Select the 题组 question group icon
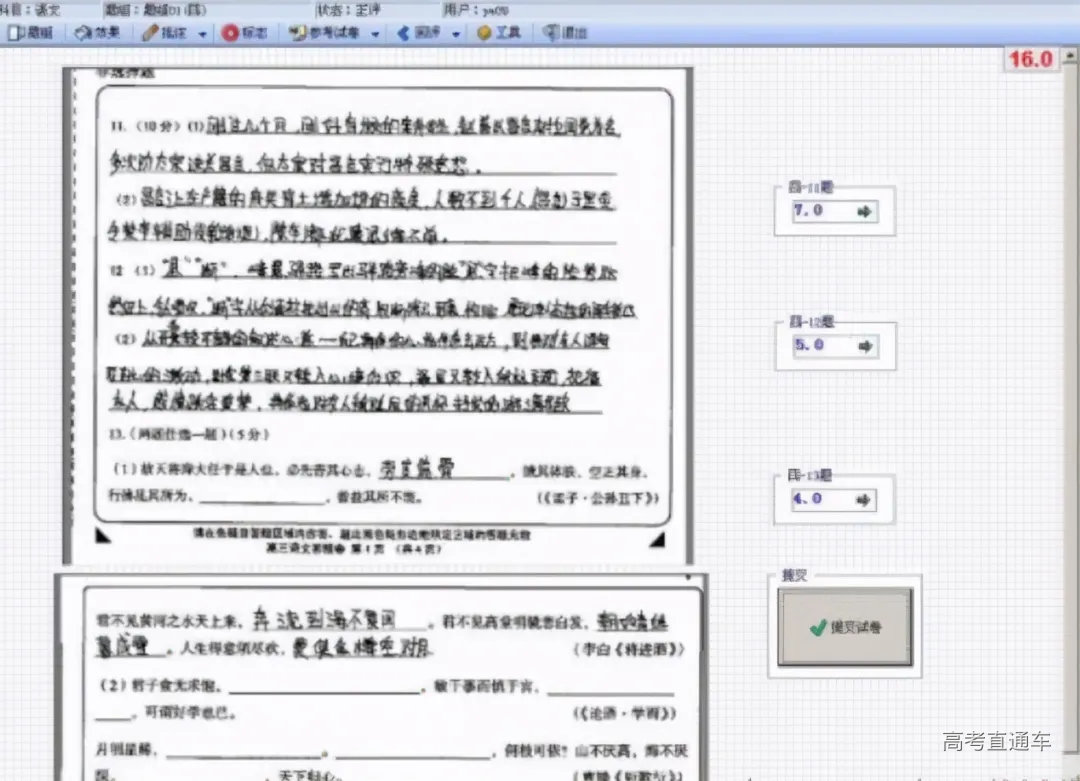This screenshot has height=781, width=1080. pyautogui.click(x=30, y=33)
